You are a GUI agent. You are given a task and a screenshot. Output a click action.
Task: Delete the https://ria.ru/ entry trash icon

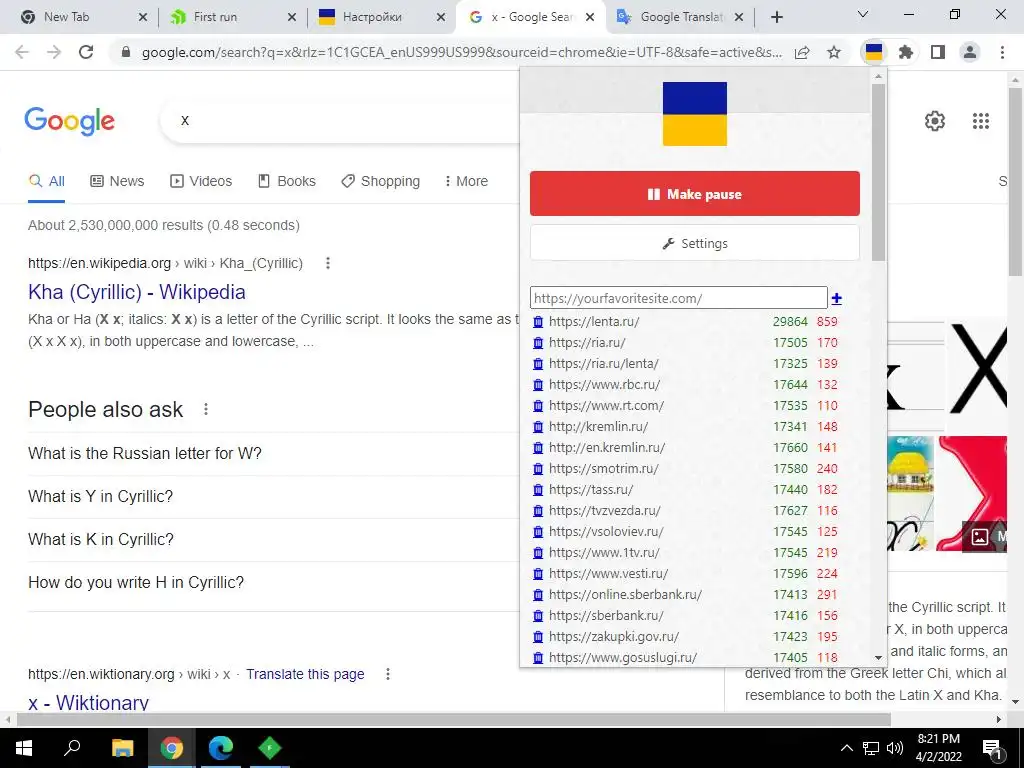[538, 343]
